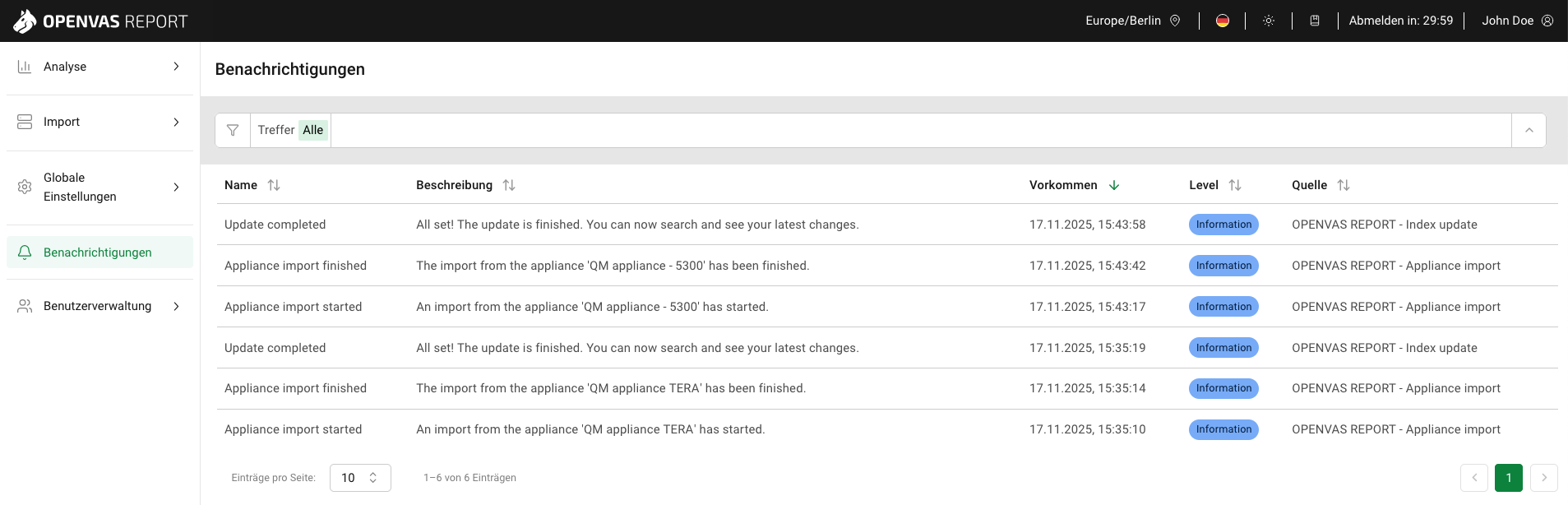Image resolution: width=1568 pixels, height=505 pixels.
Task: Sort table by Beschreibung column
Action: (509, 185)
